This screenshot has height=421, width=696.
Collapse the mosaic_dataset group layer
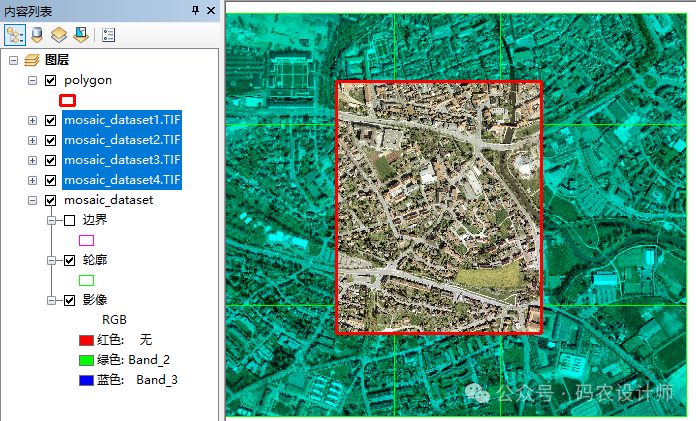point(32,200)
